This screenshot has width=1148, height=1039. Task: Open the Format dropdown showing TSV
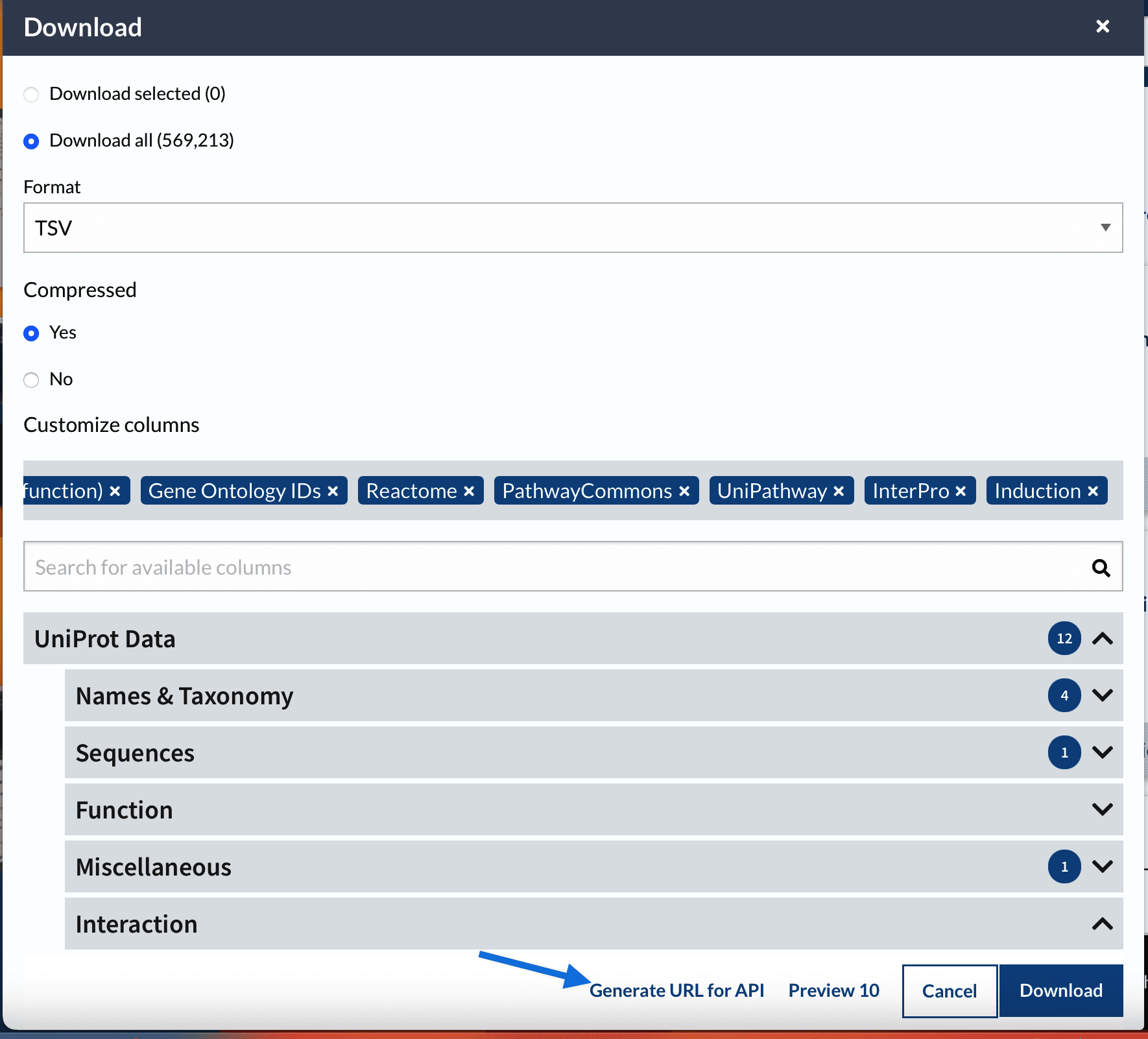tap(573, 228)
